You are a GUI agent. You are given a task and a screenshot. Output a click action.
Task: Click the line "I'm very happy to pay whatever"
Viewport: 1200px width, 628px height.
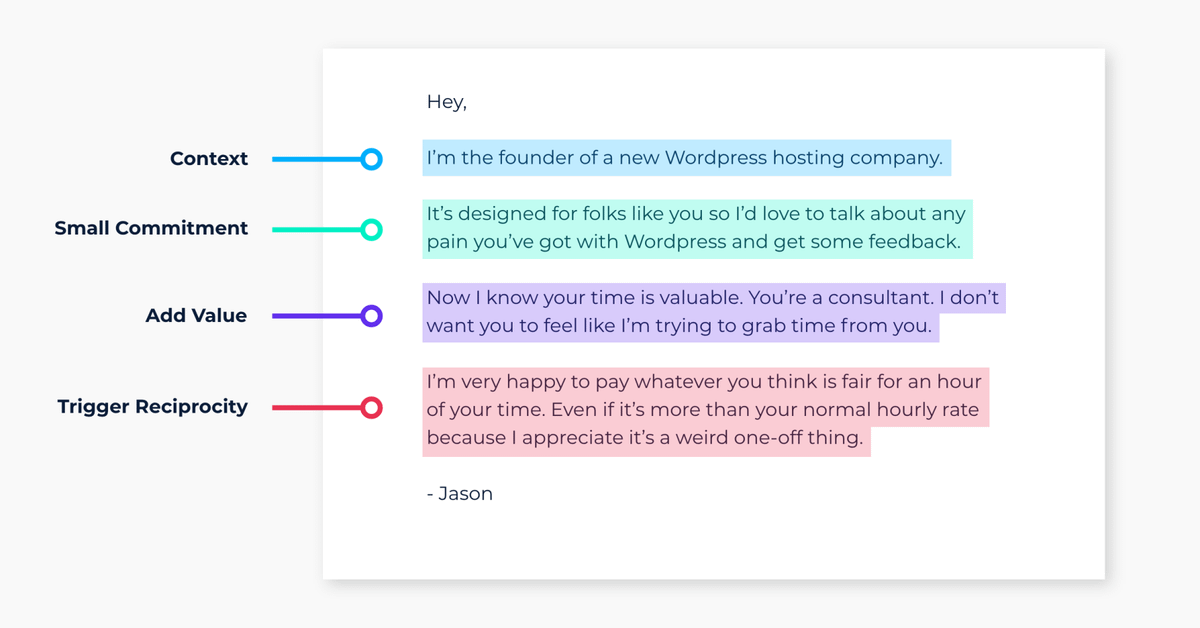coord(704,382)
